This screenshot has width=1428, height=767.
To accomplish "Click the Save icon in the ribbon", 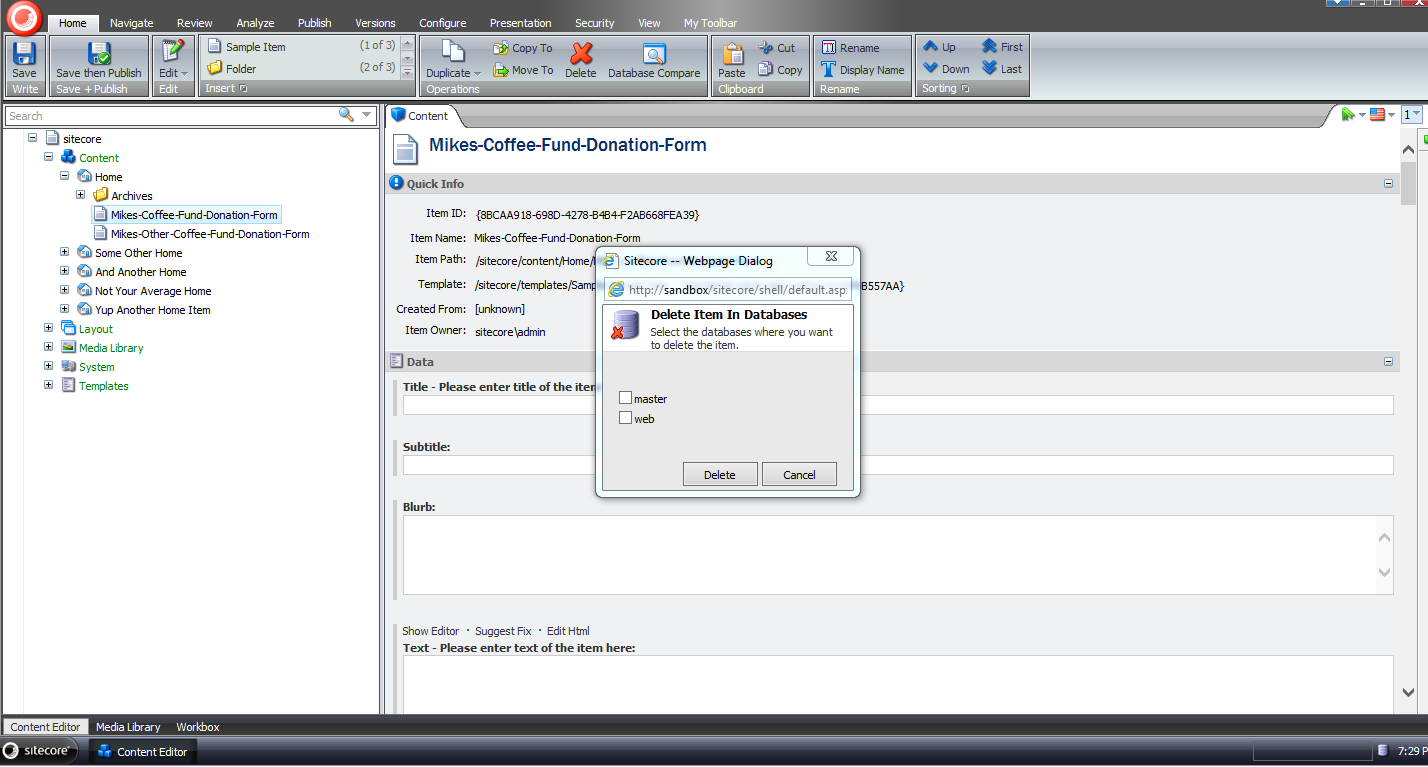I will pos(24,54).
